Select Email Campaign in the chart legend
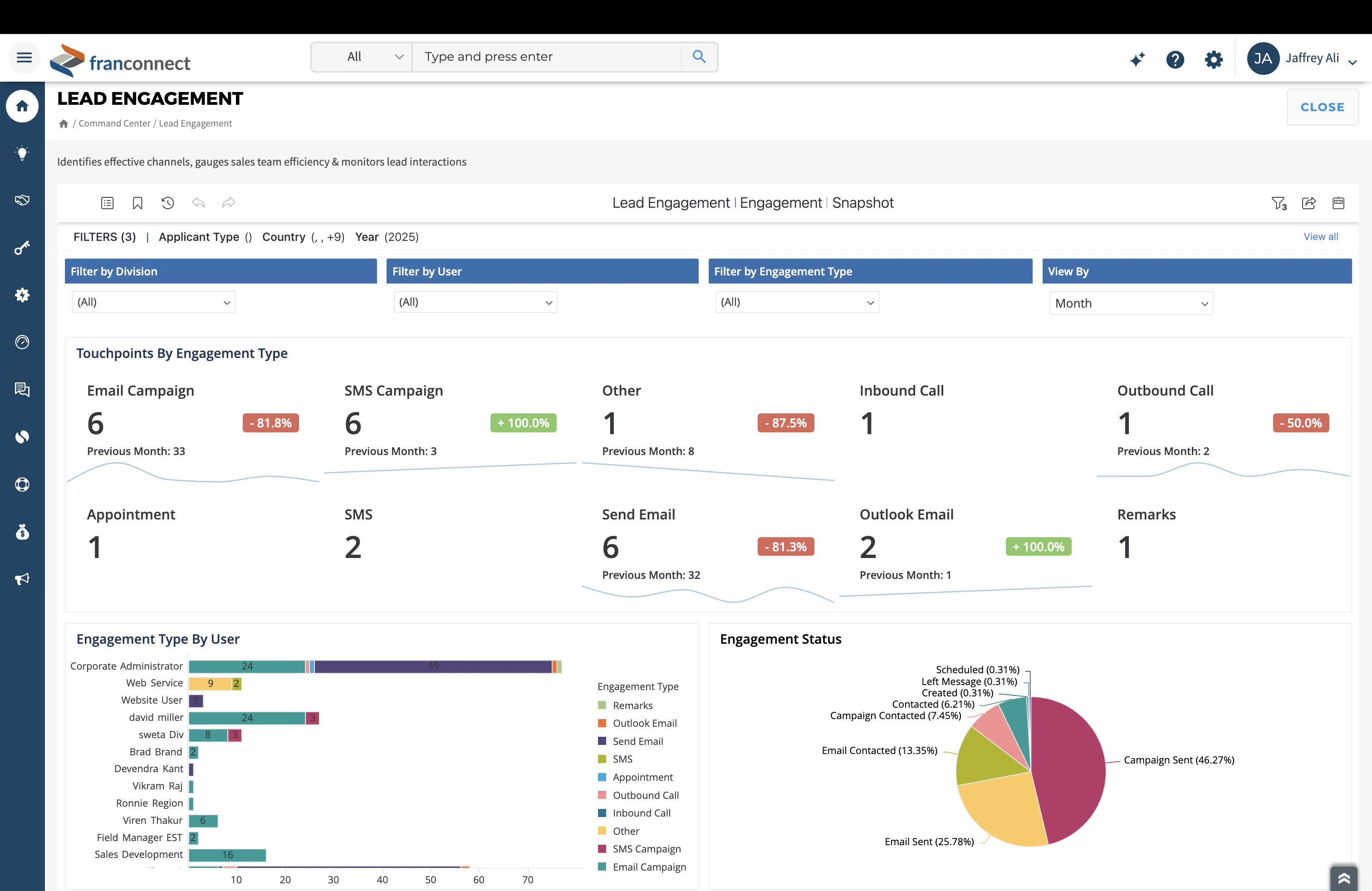Viewport: 1372px width, 891px height. (649, 866)
